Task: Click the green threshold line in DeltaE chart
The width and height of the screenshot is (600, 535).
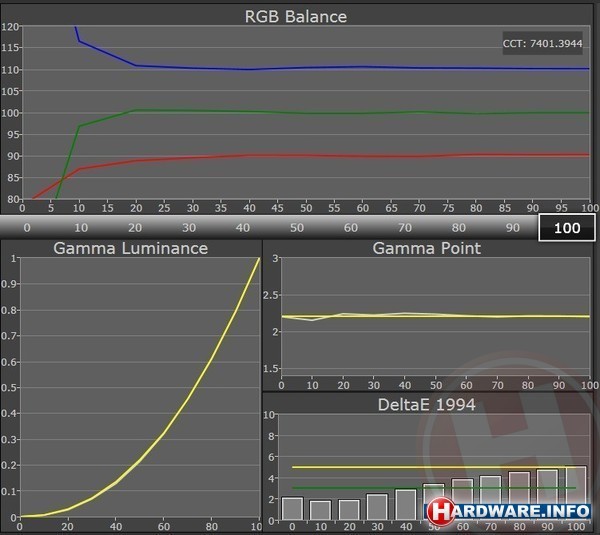Action: coord(434,488)
